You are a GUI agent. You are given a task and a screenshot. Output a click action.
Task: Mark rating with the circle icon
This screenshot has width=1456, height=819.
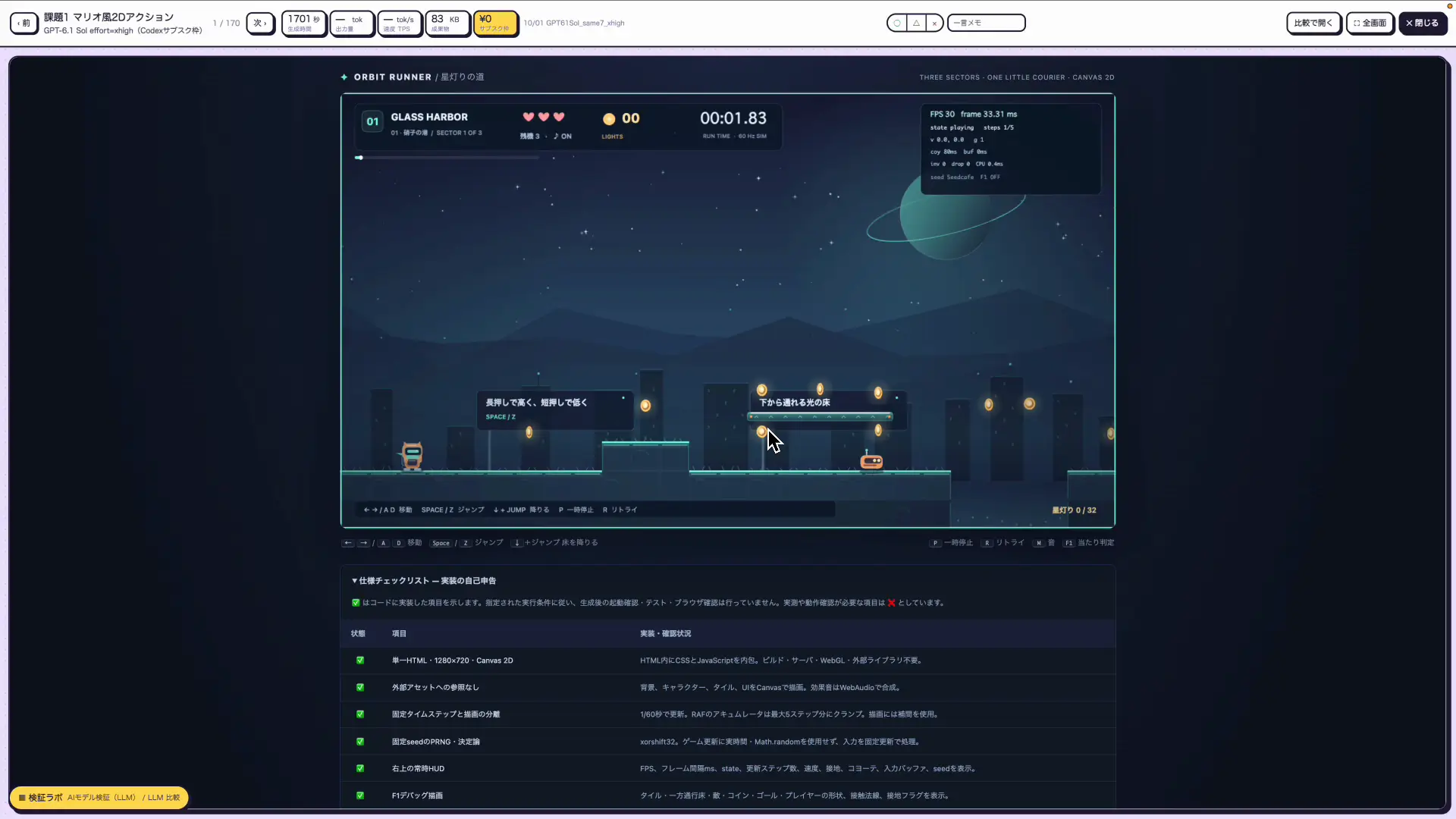pyautogui.click(x=897, y=23)
